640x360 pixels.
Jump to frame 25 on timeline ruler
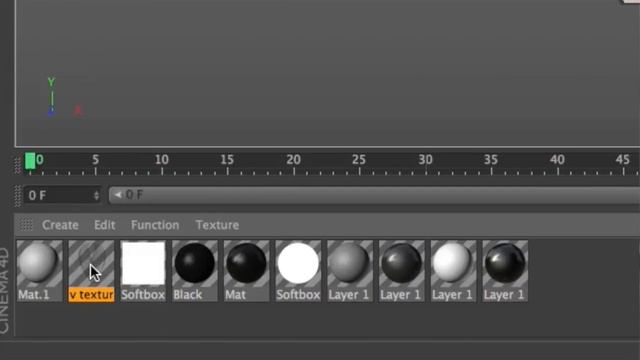(x=359, y=160)
